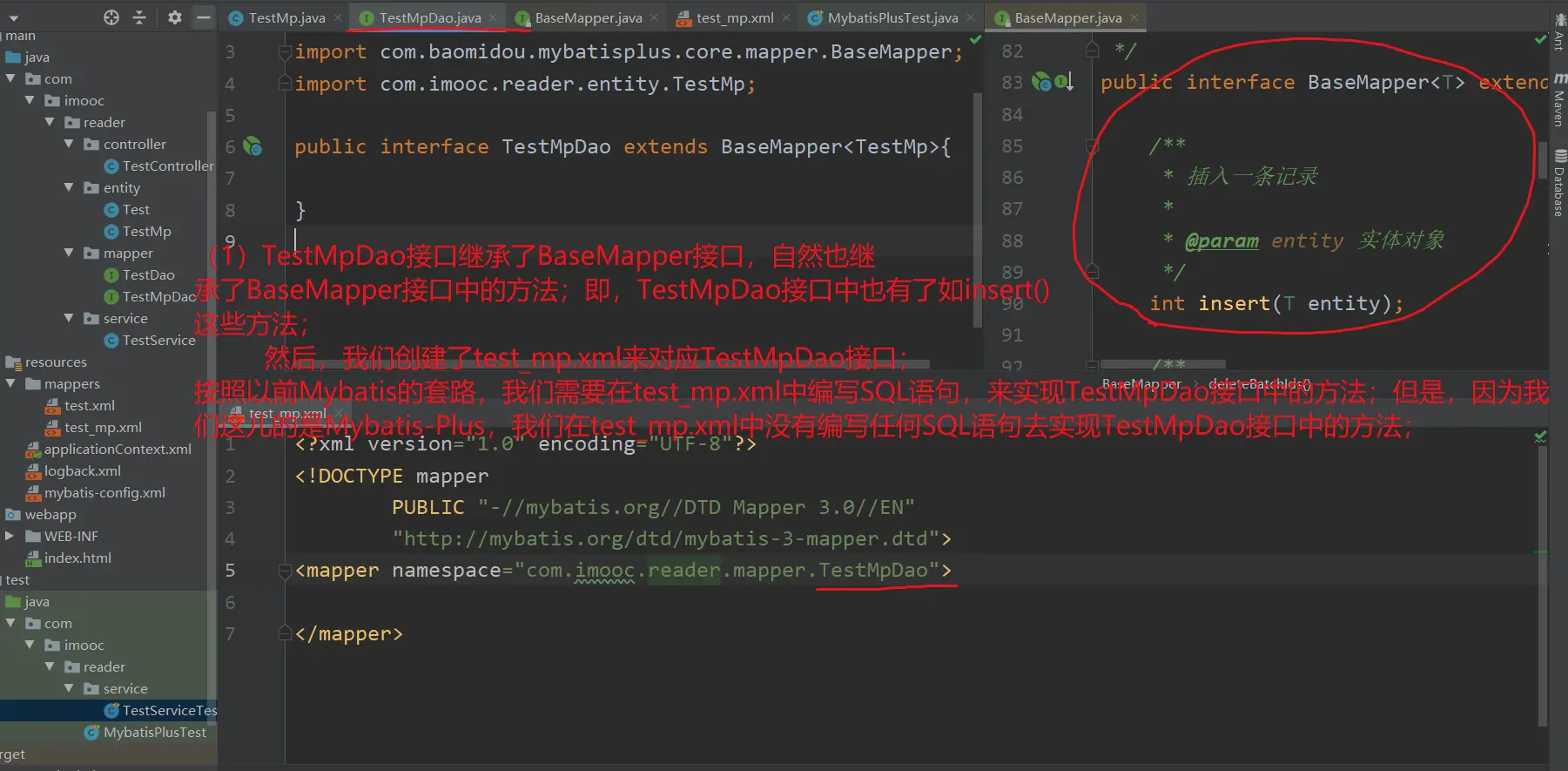Select applicationContext.xml in the project tree

tap(118, 449)
